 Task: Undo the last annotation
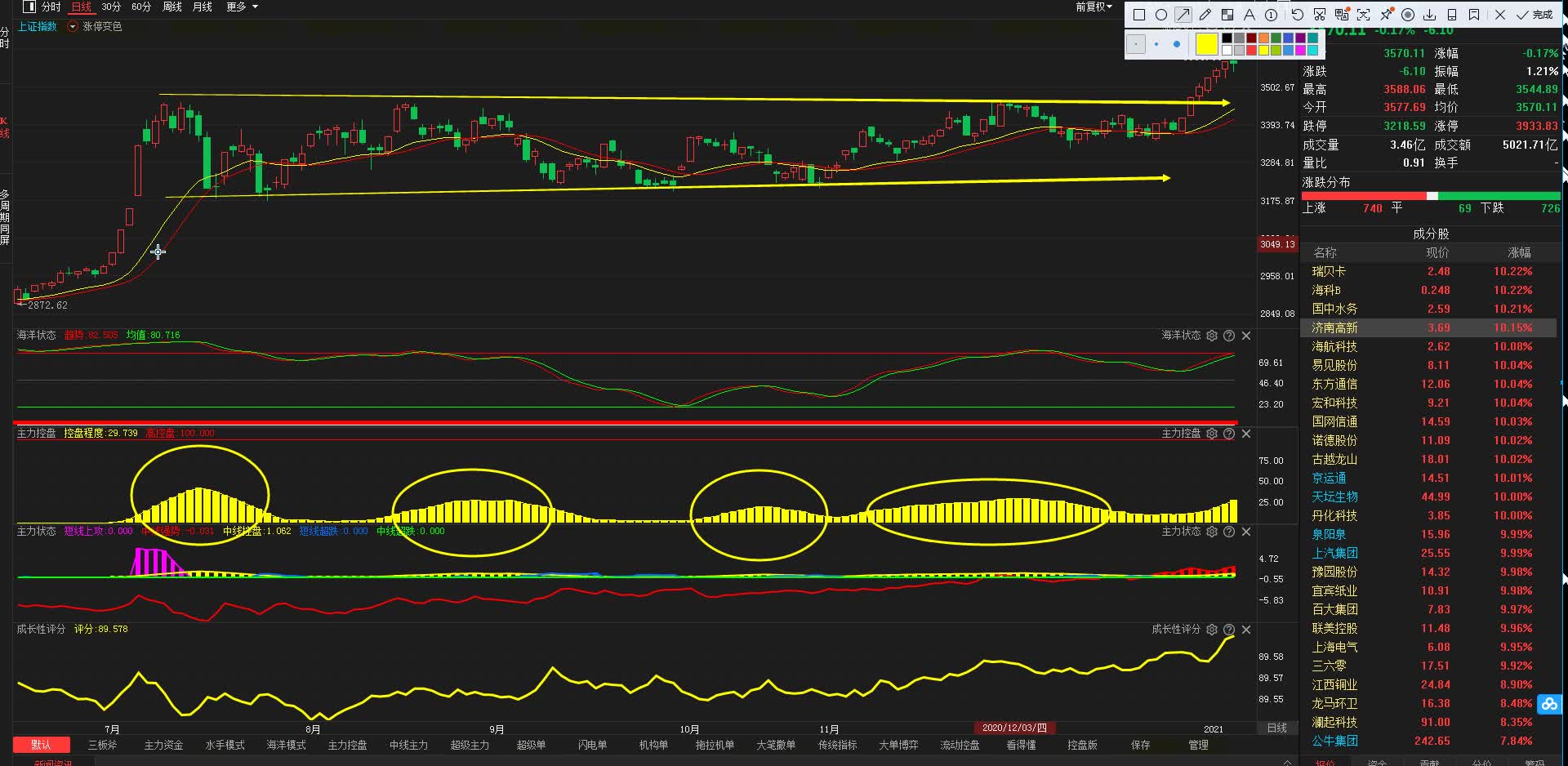tap(1298, 15)
